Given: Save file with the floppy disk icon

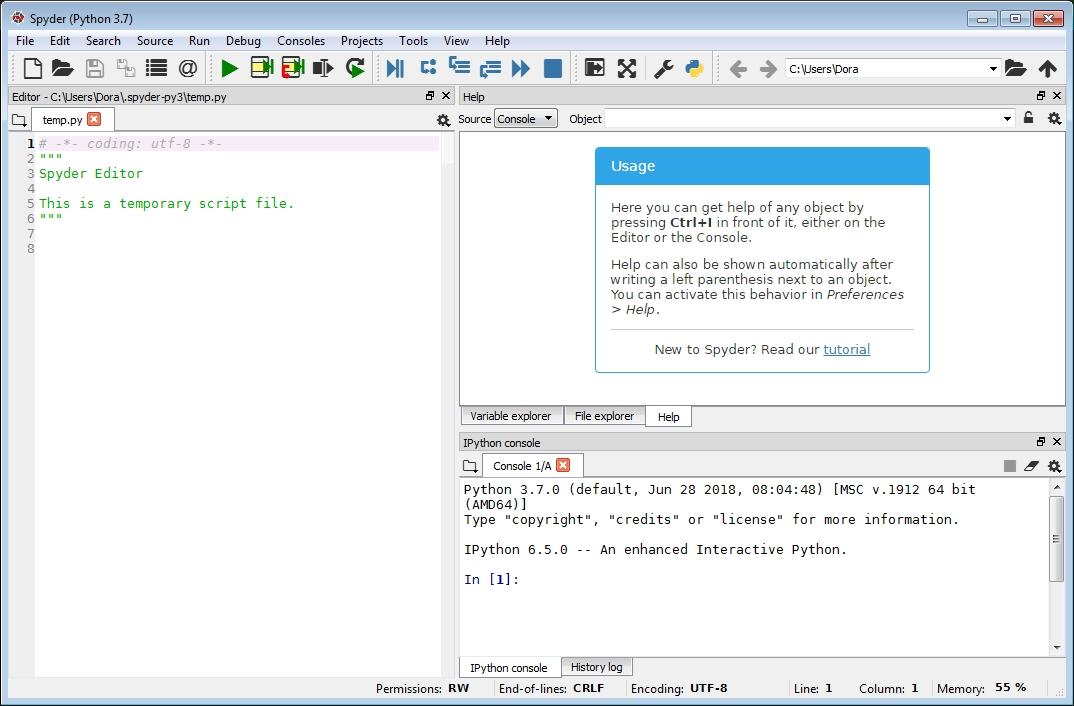Looking at the screenshot, I should point(95,68).
